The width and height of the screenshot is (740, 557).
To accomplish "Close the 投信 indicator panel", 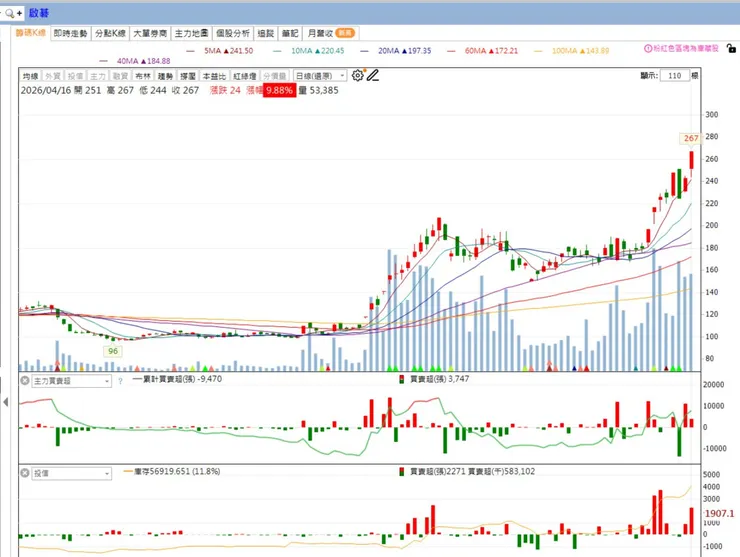I will pyautogui.click(x=25, y=473).
